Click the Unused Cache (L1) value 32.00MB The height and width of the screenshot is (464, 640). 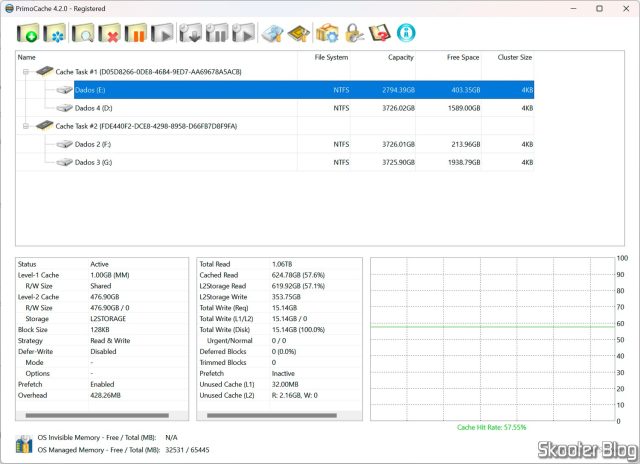(285, 384)
